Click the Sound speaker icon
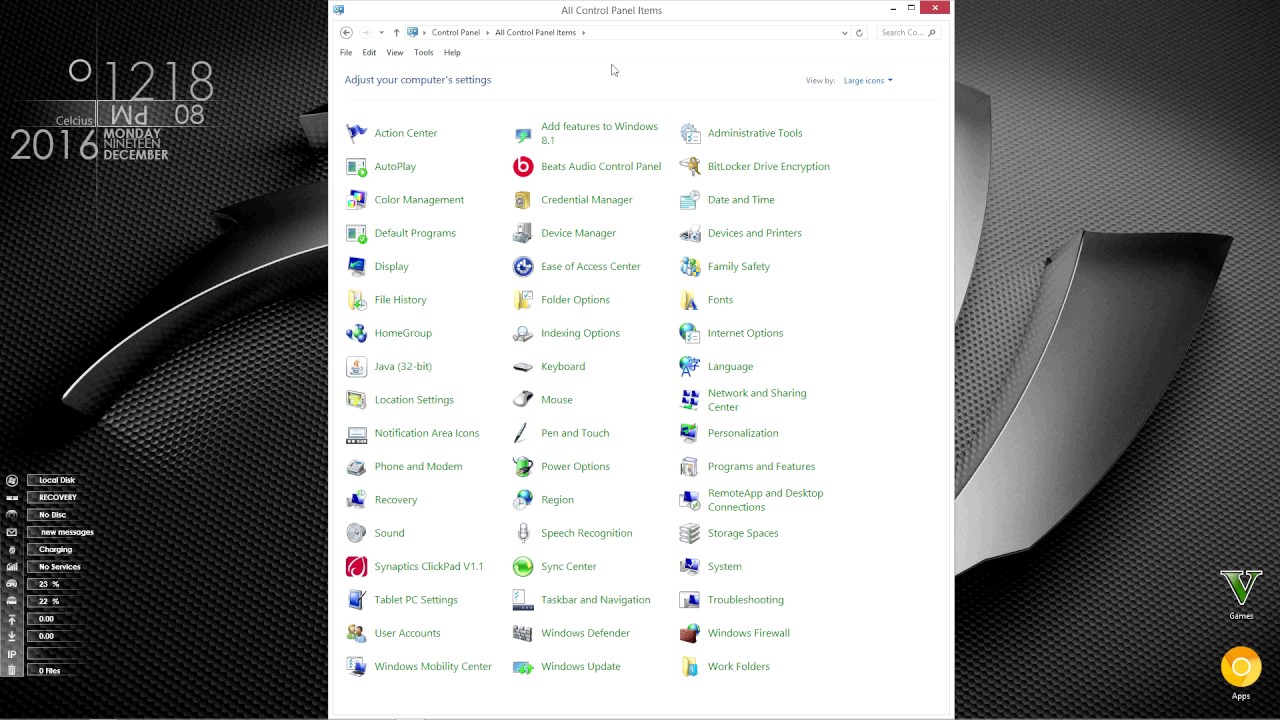This screenshot has height=720, width=1280. coord(356,533)
